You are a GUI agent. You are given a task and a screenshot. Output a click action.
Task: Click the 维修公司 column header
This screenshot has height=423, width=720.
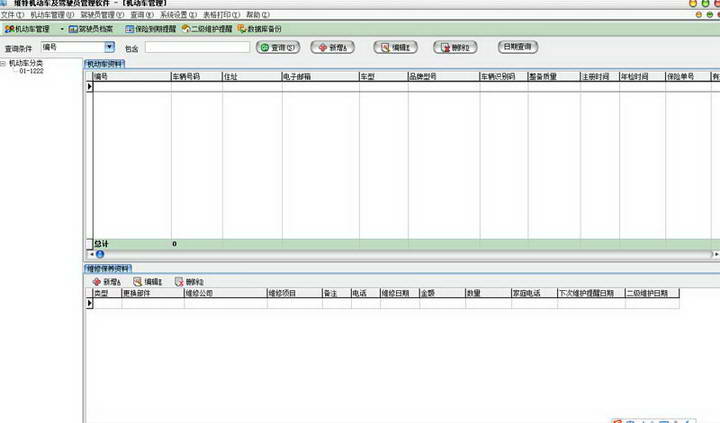coord(225,293)
